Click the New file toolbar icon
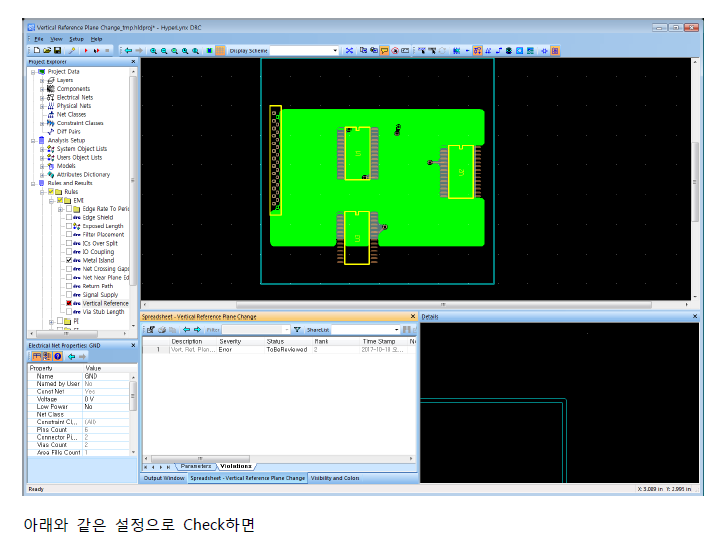Screen dimensions: 720x541 (x=36, y=50)
